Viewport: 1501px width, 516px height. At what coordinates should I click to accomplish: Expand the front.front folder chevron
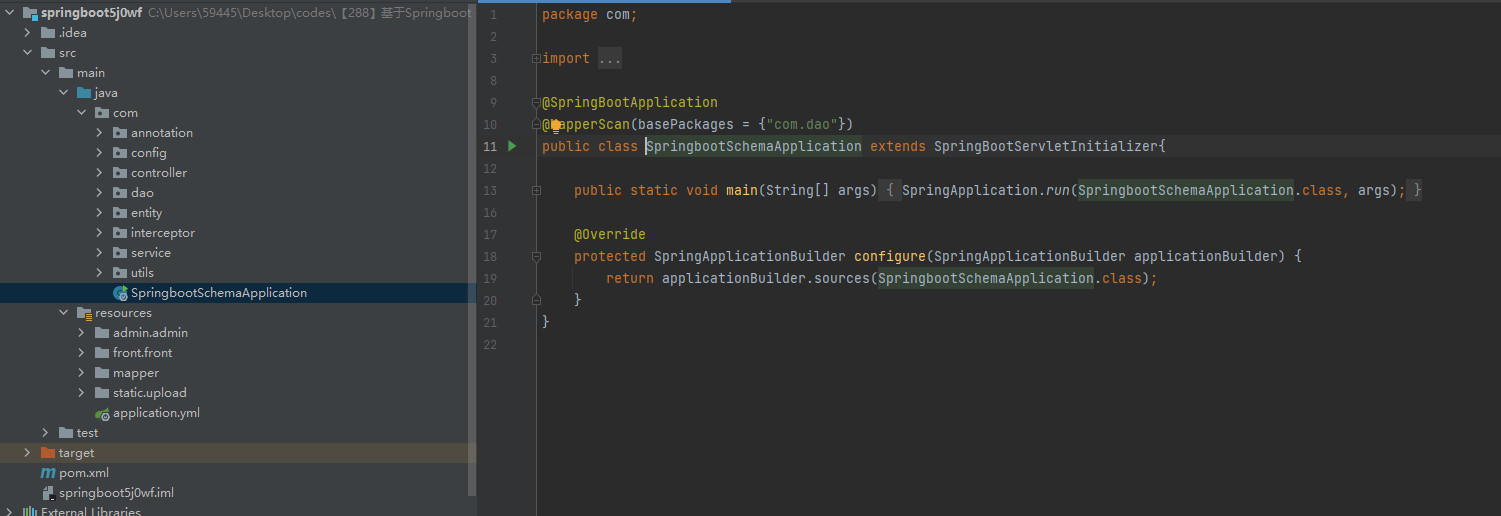pyautogui.click(x=82, y=353)
